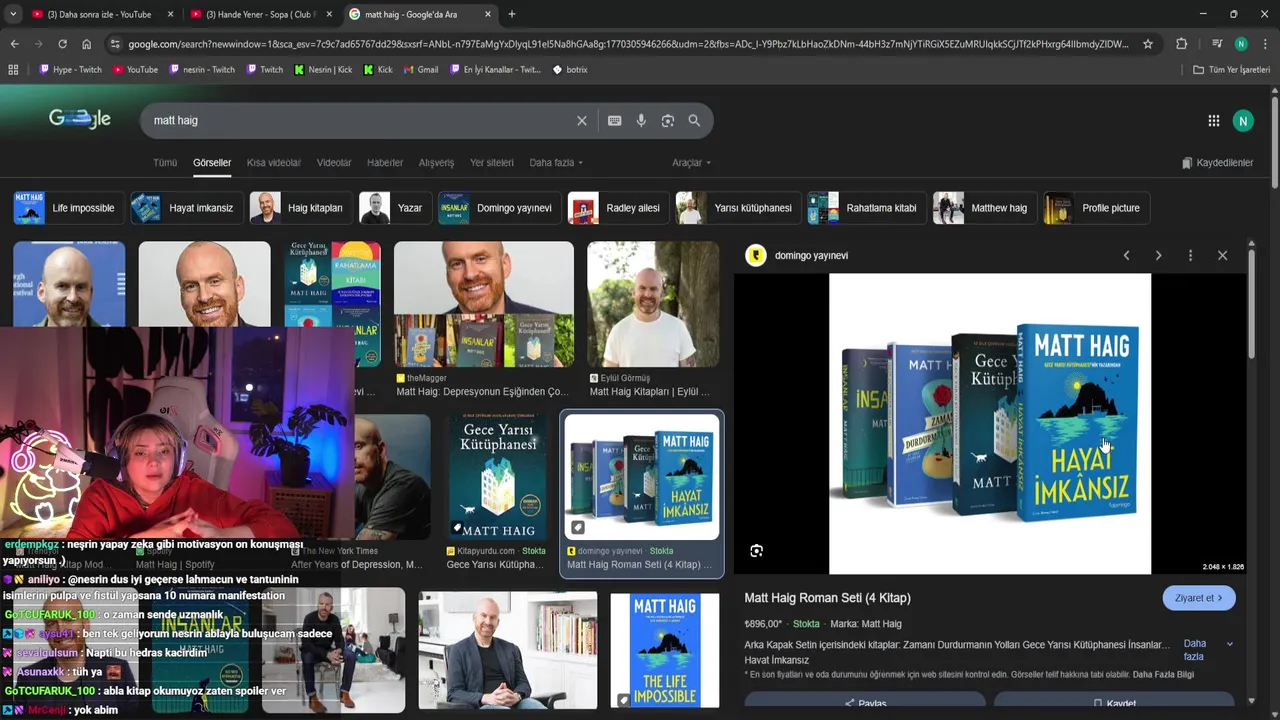Open Tüm Yer İşaretleri bookmarks folder

pos(1231,70)
